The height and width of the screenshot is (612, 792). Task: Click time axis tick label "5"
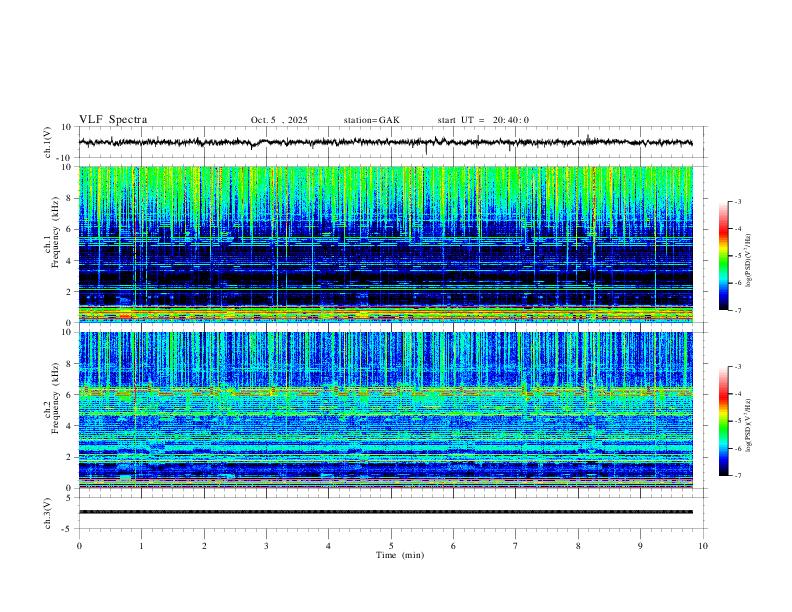click(391, 546)
